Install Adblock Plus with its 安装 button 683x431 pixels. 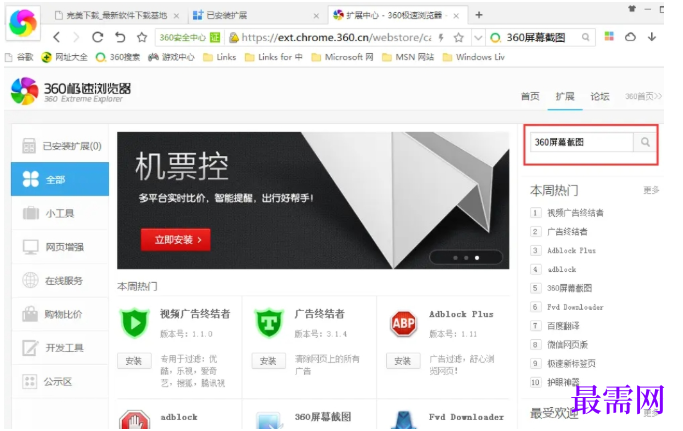[403, 361]
